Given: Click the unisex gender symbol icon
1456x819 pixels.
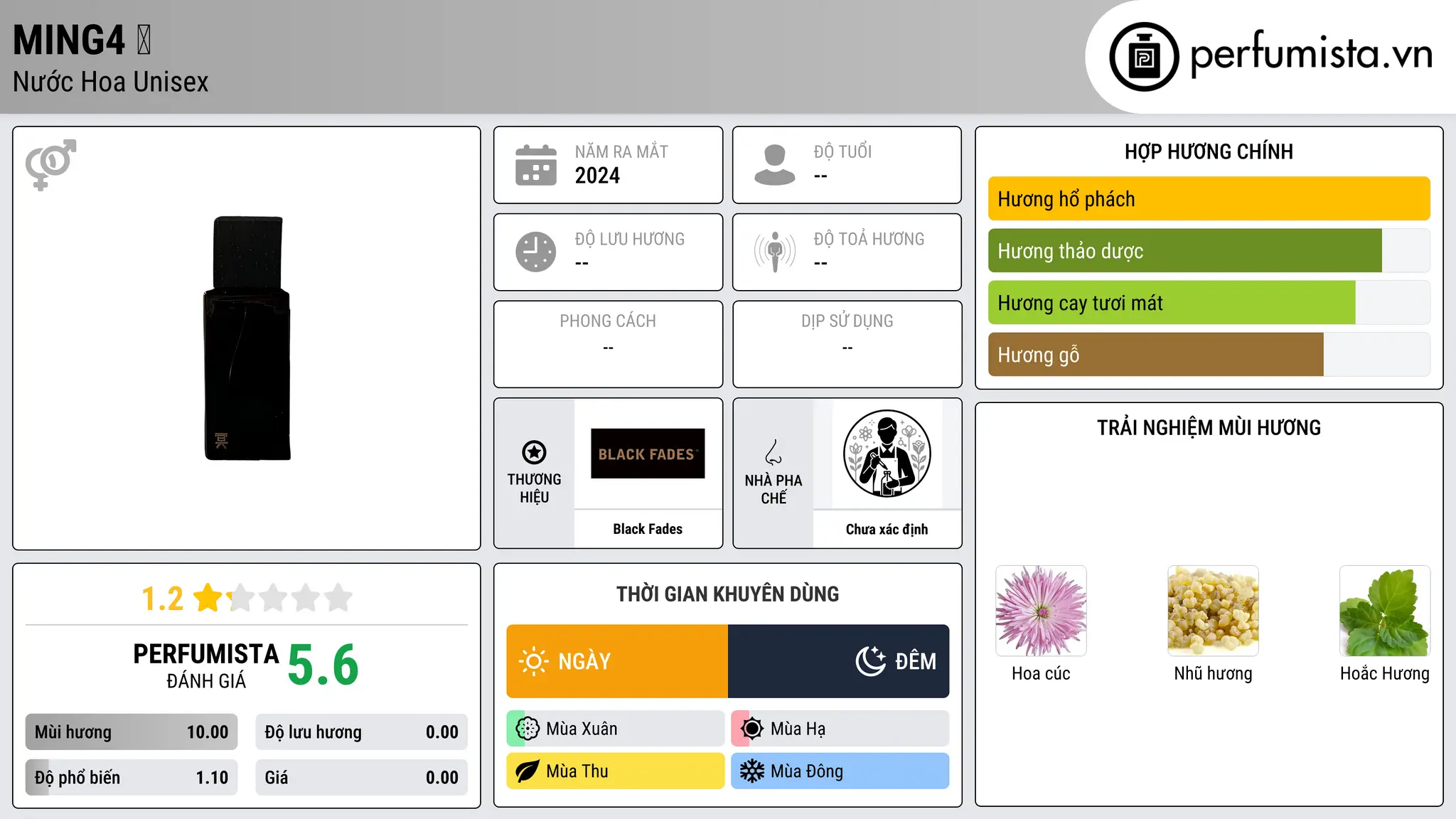Looking at the screenshot, I should 50,165.
